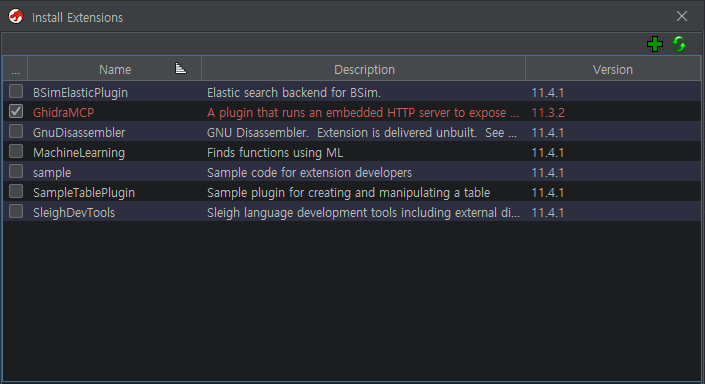Check the sample extension checkbox
Screen dimensions: 705x384
tap(16, 171)
